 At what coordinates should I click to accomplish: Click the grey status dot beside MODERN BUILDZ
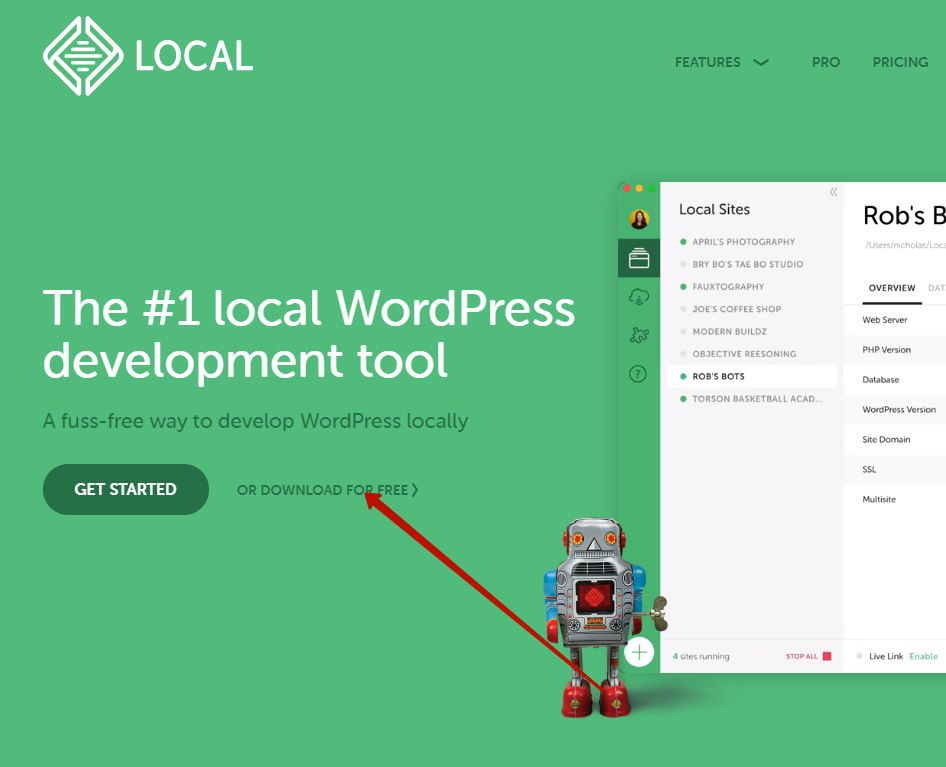click(x=683, y=331)
